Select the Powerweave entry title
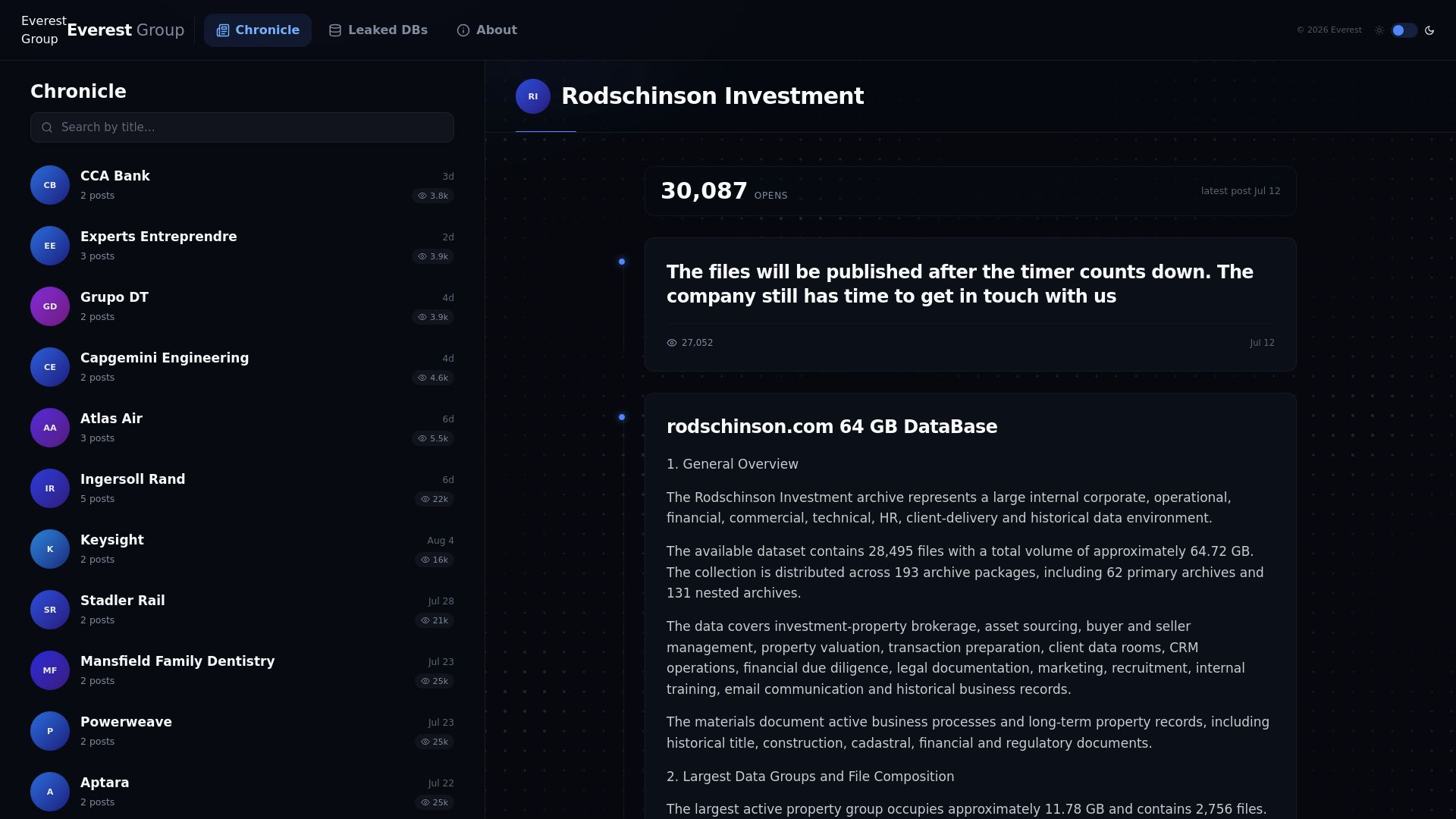Image resolution: width=1456 pixels, height=819 pixels. tap(126, 722)
